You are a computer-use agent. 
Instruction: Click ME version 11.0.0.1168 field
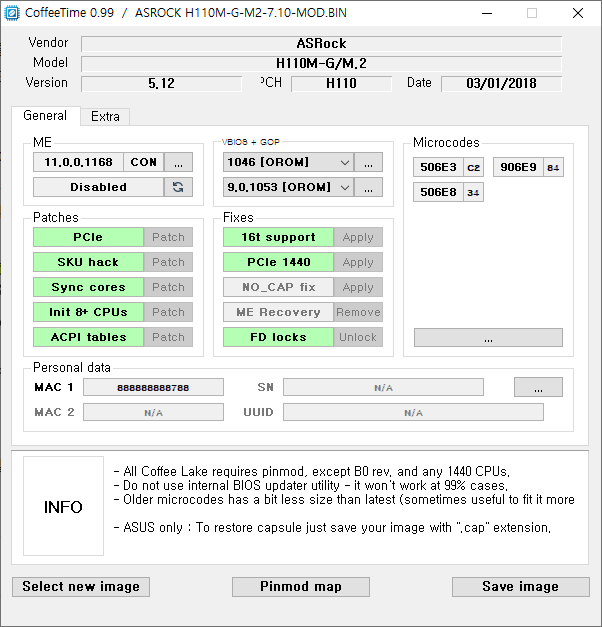(x=78, y=162)
